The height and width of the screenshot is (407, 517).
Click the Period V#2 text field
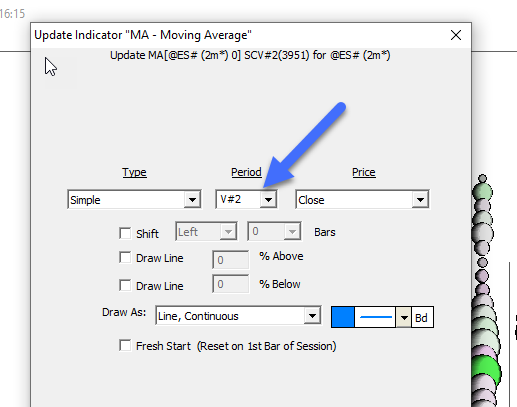pos(239,199)
